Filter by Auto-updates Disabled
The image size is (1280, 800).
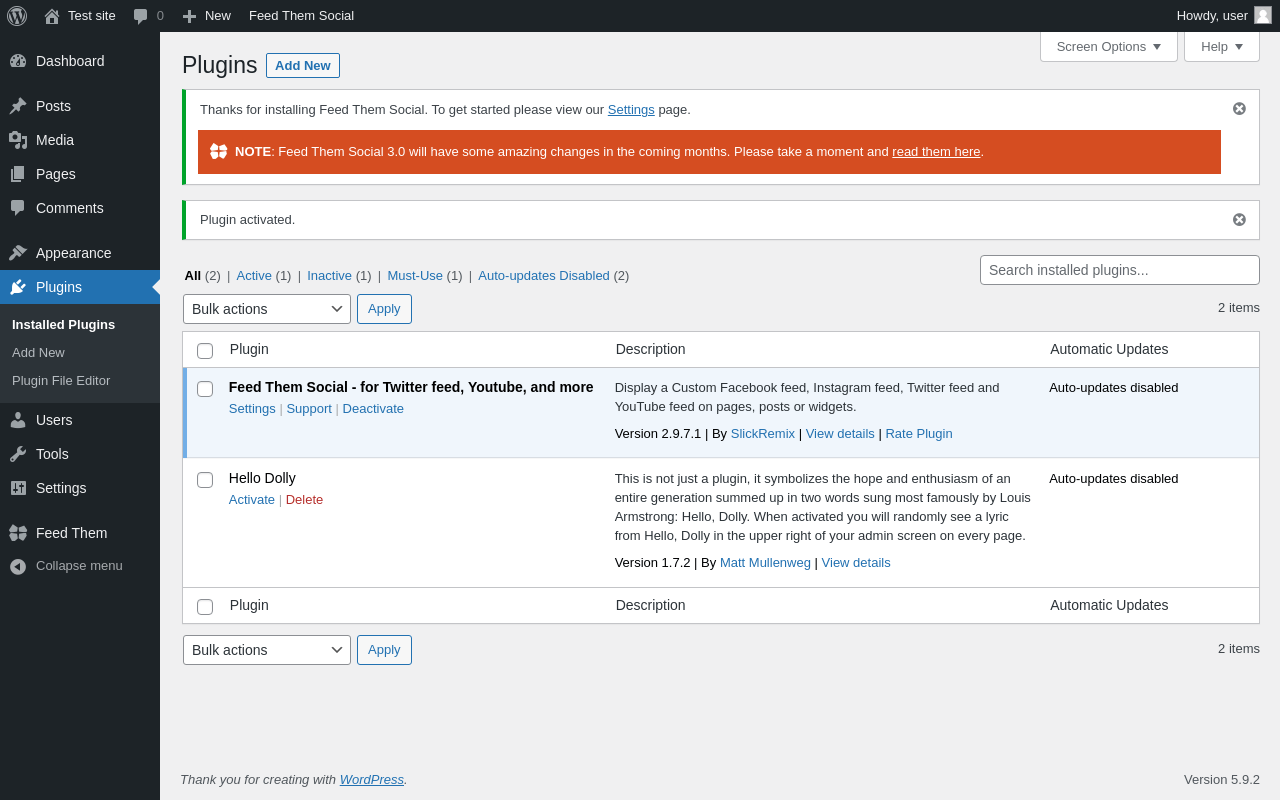pos(544,276)
